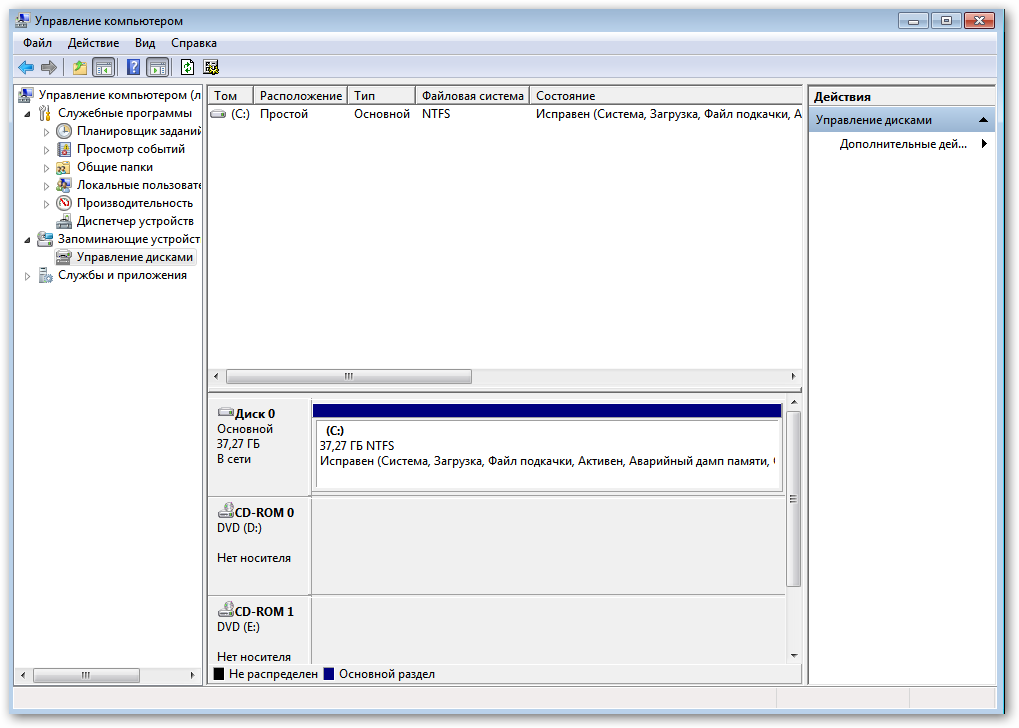Click the volume list horizontal scrollbar thumb
Image resolution: width=1019 pixels, height=728 pixels.
[349, 376]
